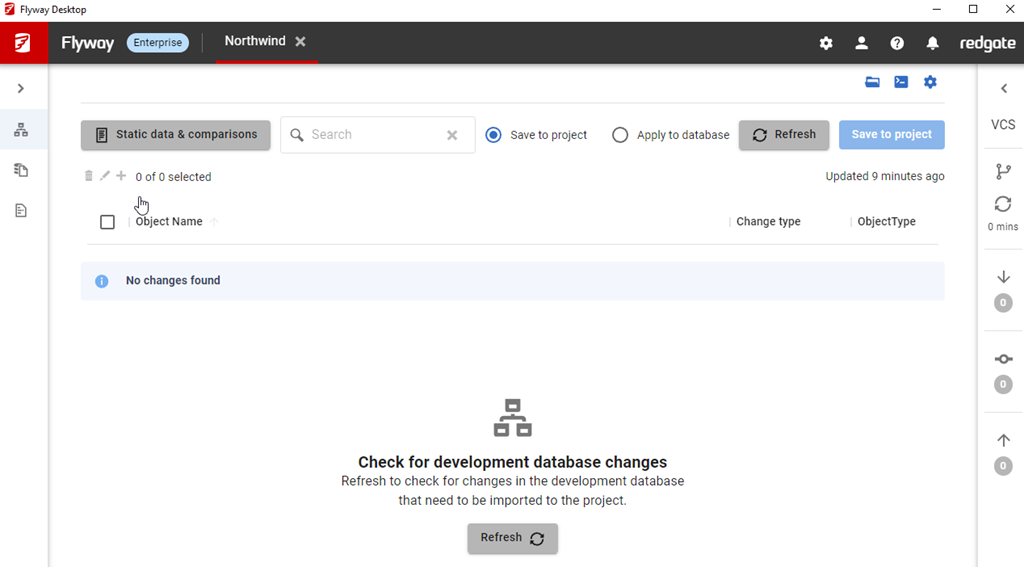Open the user account icon
The image size is (1024, 567).
[x=861, y=43]
